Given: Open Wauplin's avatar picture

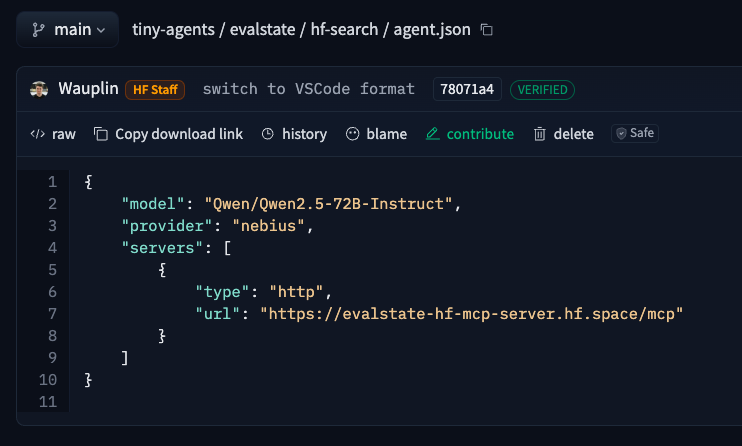Looking at the screenshot, I should tap(39, 89).
